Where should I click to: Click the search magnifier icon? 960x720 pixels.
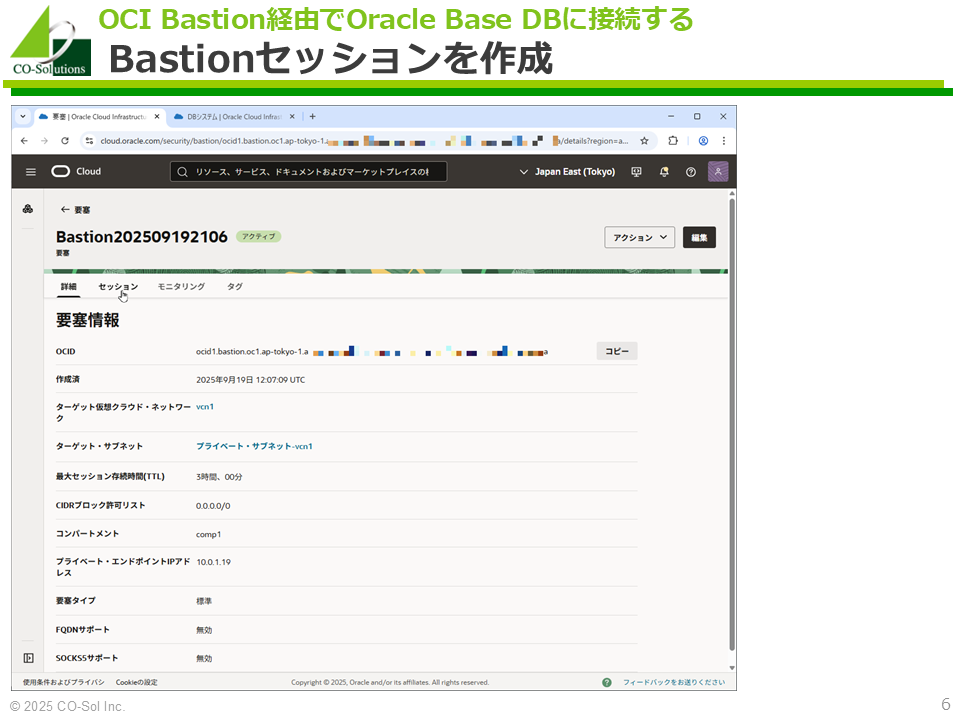click(x=182, y=172)
